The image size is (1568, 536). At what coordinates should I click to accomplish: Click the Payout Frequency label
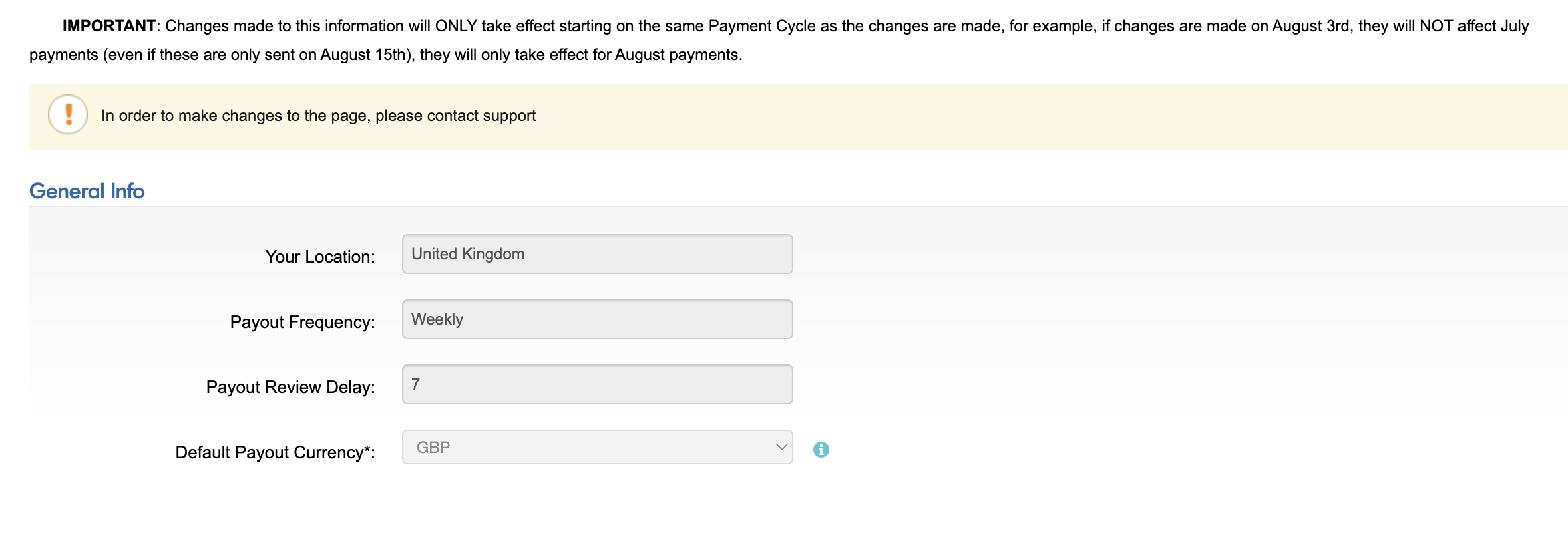pos(303,322)
